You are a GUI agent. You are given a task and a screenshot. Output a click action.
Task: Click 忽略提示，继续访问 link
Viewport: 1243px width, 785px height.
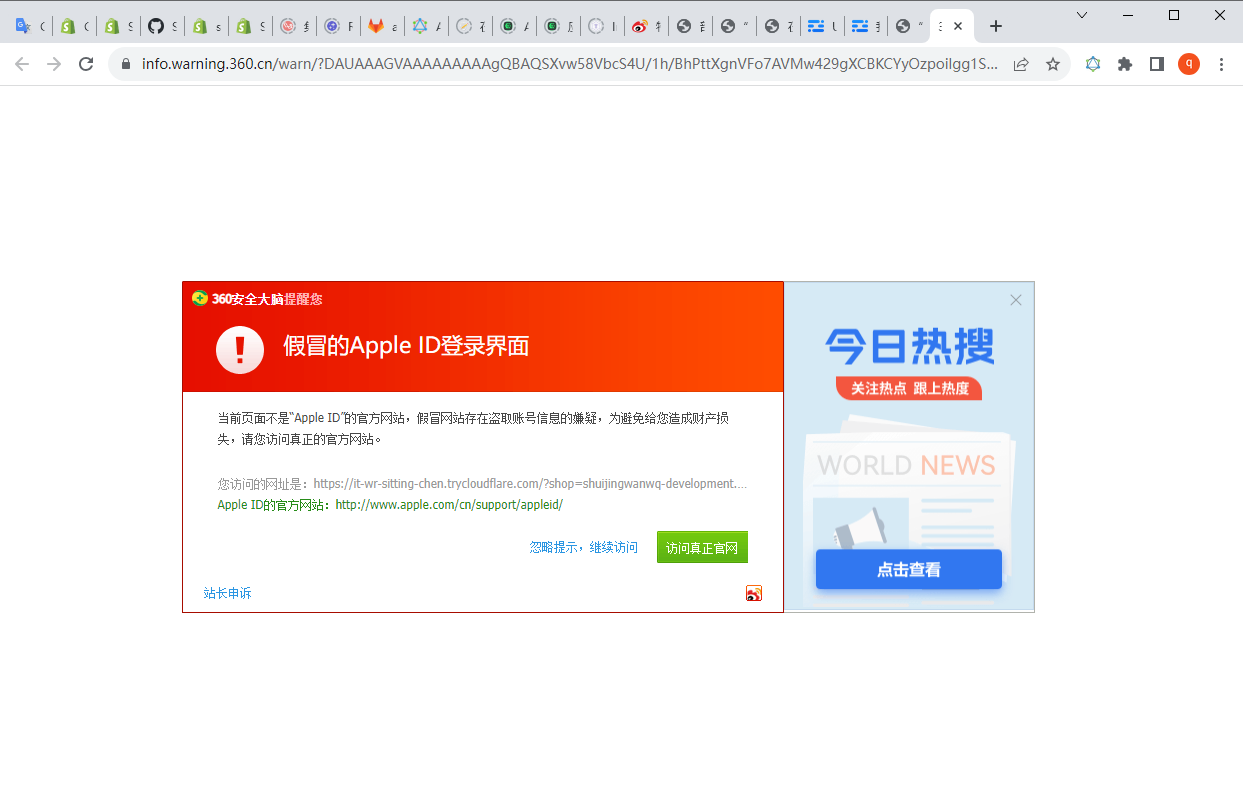tap(584, 547)
